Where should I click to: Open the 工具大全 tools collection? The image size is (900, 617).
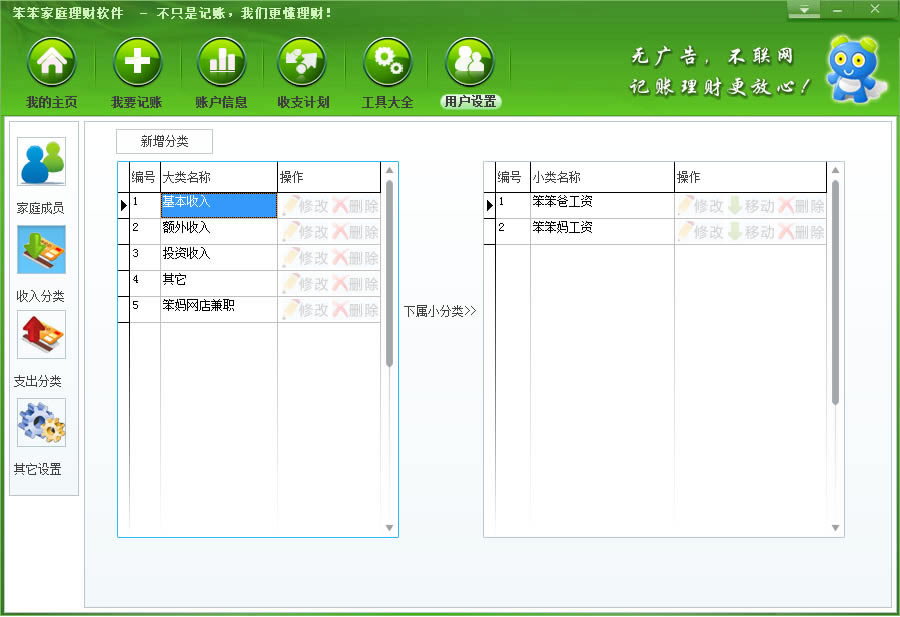click(387, 71)
